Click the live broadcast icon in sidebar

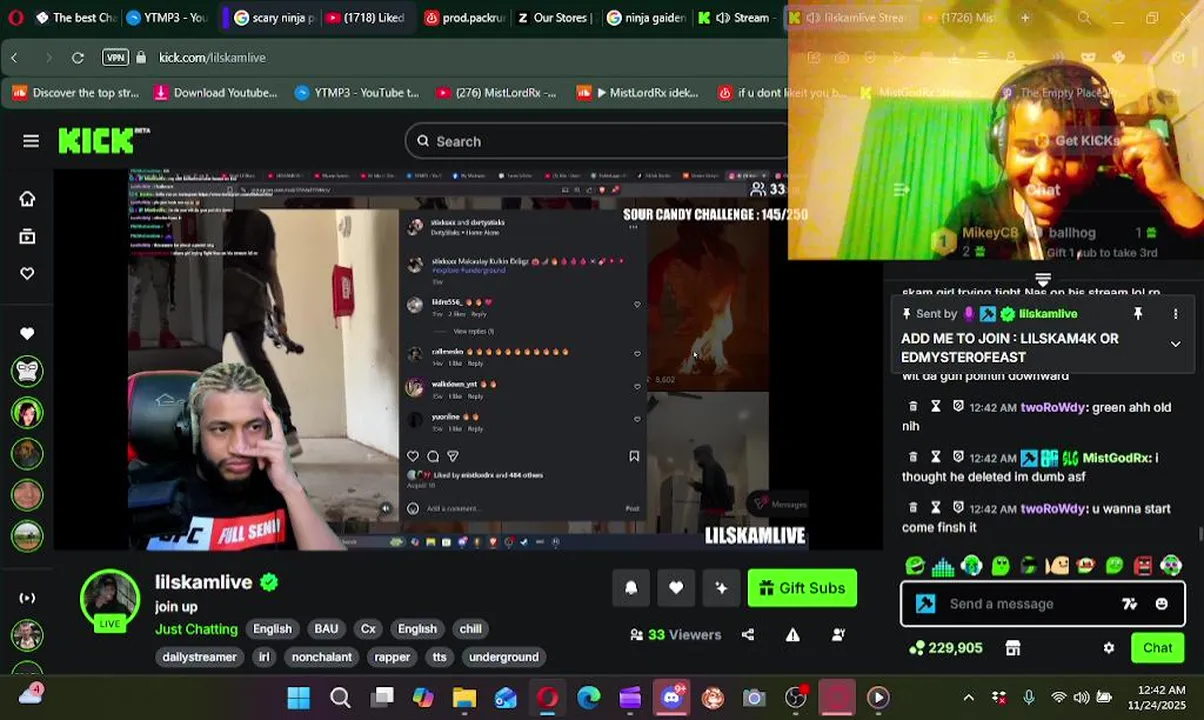point(27,598)
